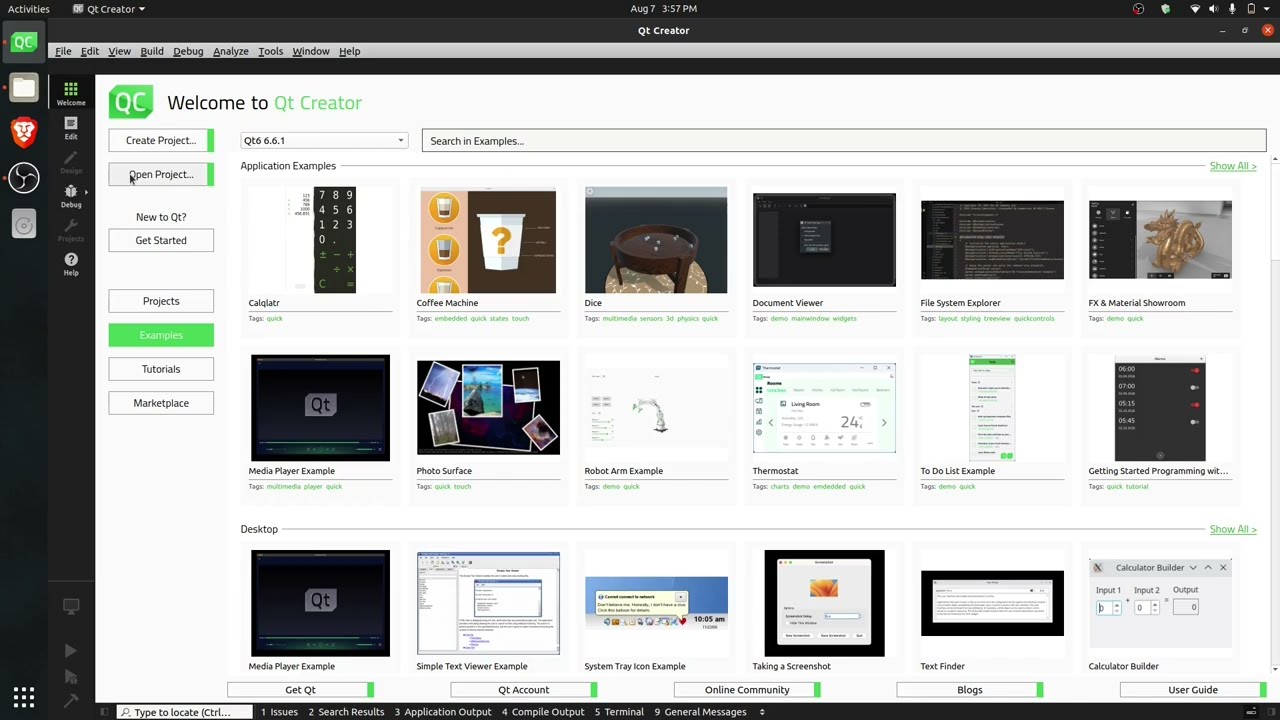Click the microphone indicator in top bar
The image size is (1280, 720).
pos(1232,9)
